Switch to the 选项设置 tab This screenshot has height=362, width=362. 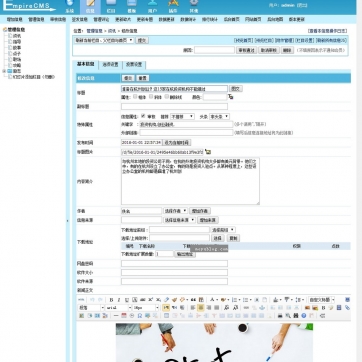point(111,64)
